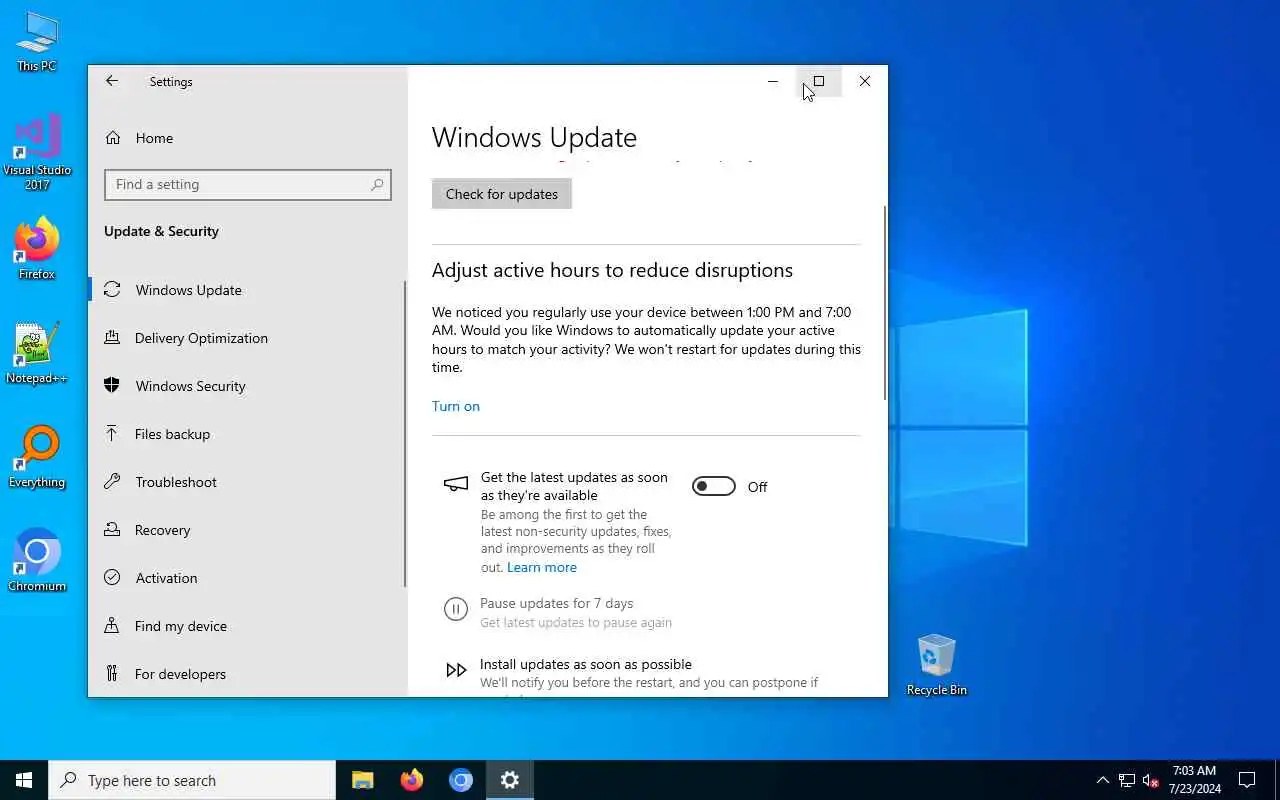Toggle Get the latest updates switch
The image size is (1280, 800).
click(x=714, y=486)
